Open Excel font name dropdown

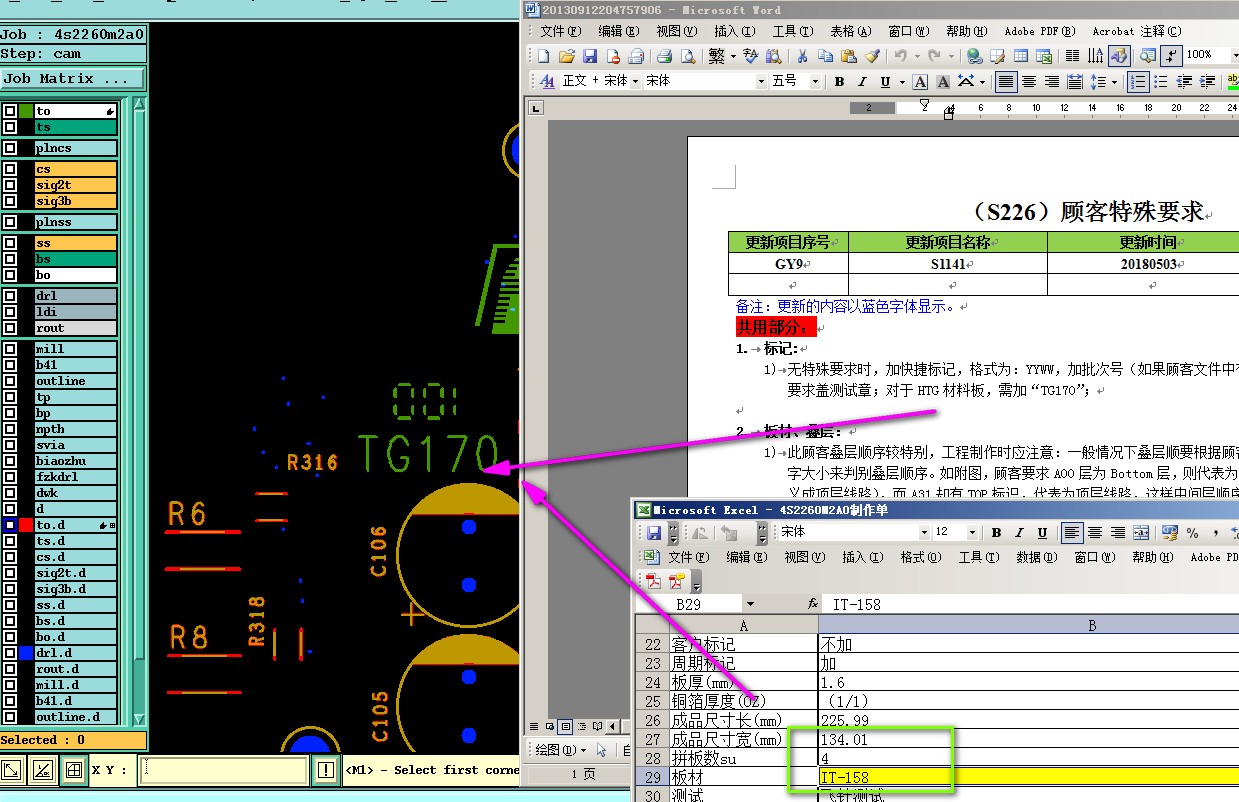tap(923, 532)
